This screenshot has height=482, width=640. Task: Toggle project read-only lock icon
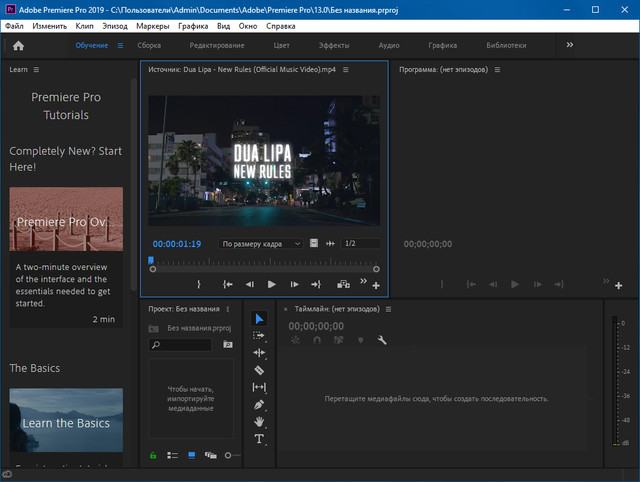(x=153, y=455)
